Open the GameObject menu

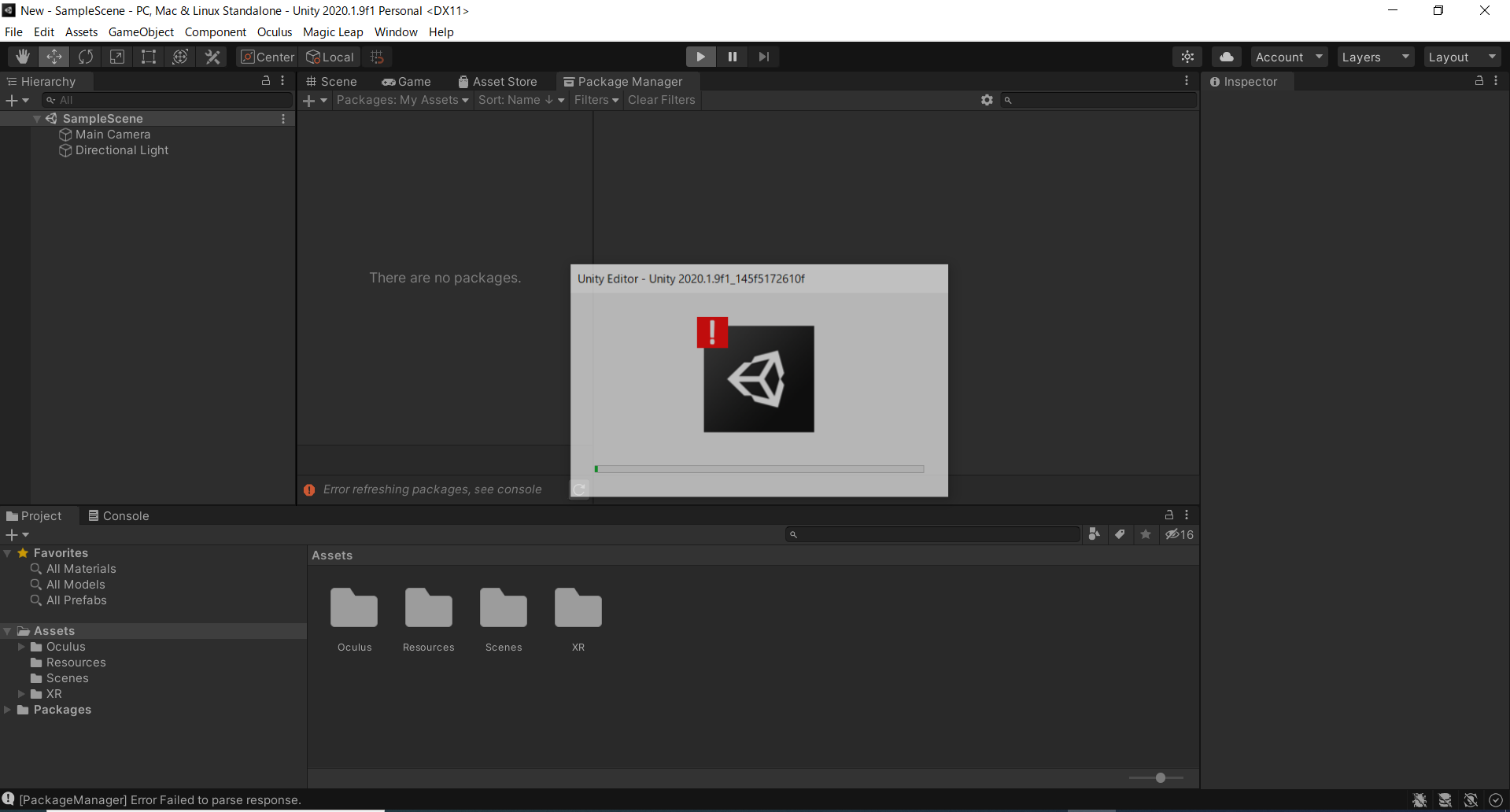(142, 32)
